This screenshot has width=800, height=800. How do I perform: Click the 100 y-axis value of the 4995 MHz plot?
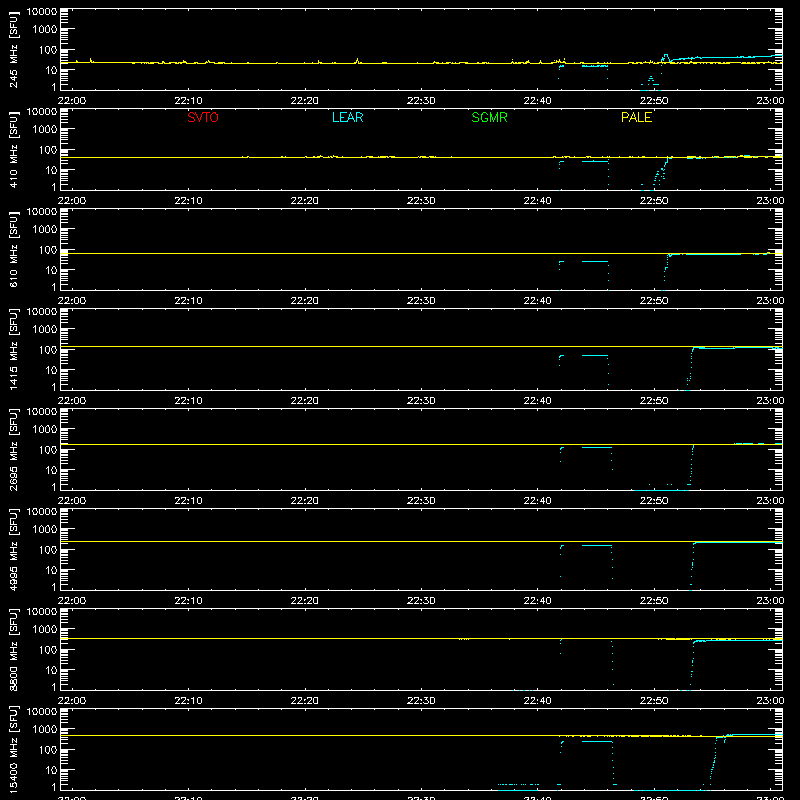pyautogui.click(x=47, y=549)
